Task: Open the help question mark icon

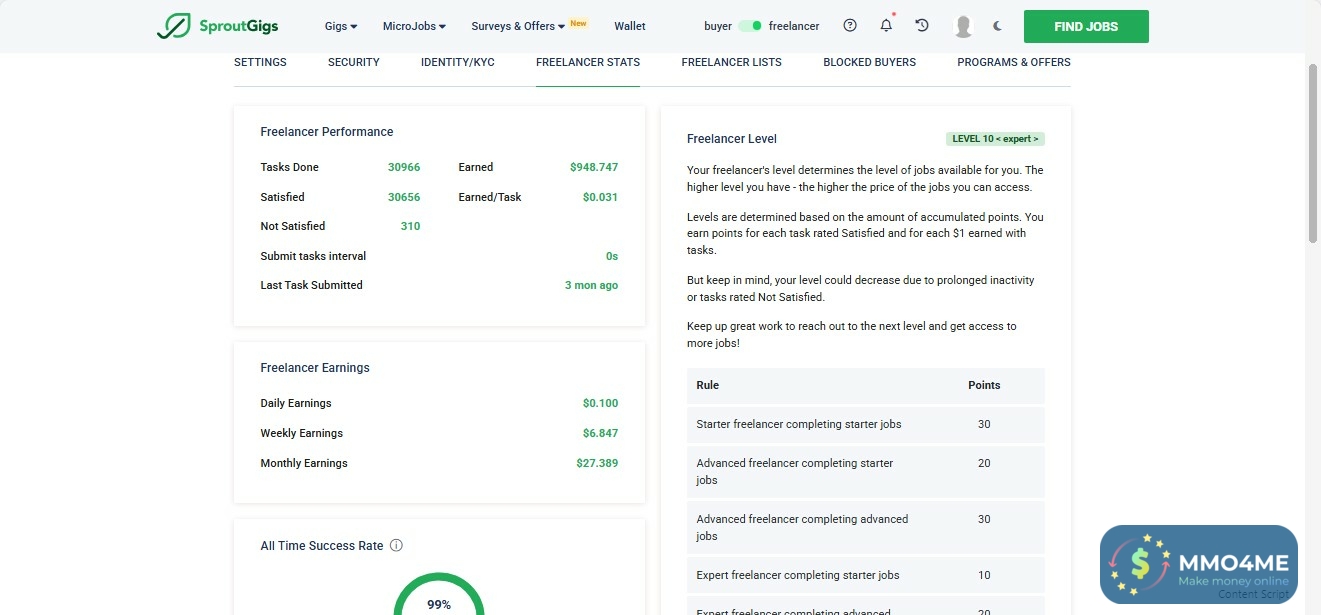Action: pos(850,26)
